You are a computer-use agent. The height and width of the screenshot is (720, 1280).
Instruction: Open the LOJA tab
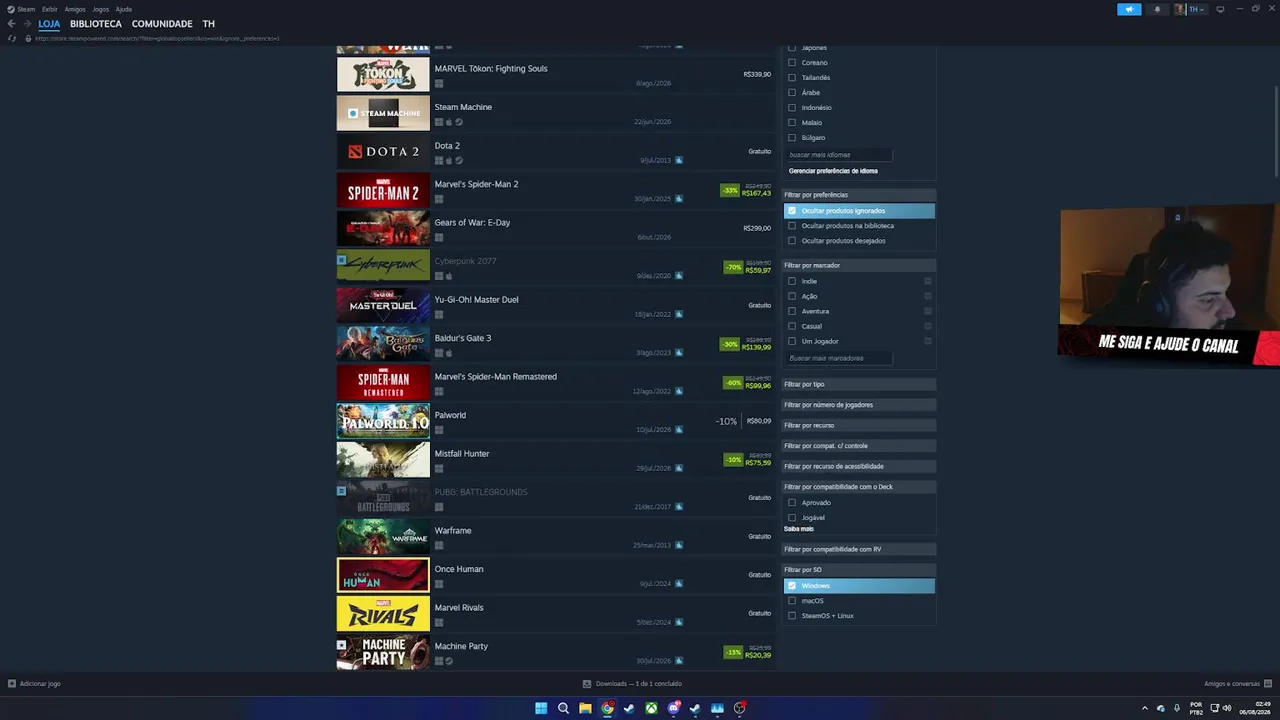[x=49, y=24]
